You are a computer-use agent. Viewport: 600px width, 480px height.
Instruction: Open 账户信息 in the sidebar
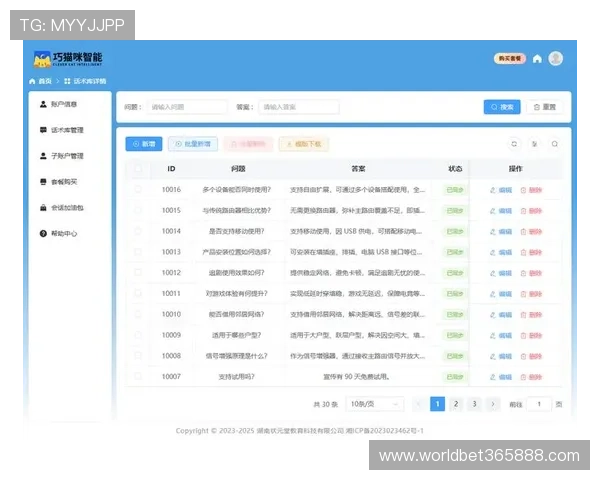pyautogui.click(x=59, y=104)
